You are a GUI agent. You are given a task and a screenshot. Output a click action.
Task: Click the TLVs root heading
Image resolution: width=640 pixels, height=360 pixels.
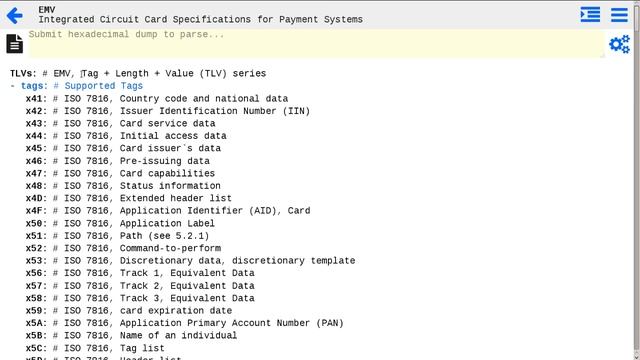[x=23, y=73]
